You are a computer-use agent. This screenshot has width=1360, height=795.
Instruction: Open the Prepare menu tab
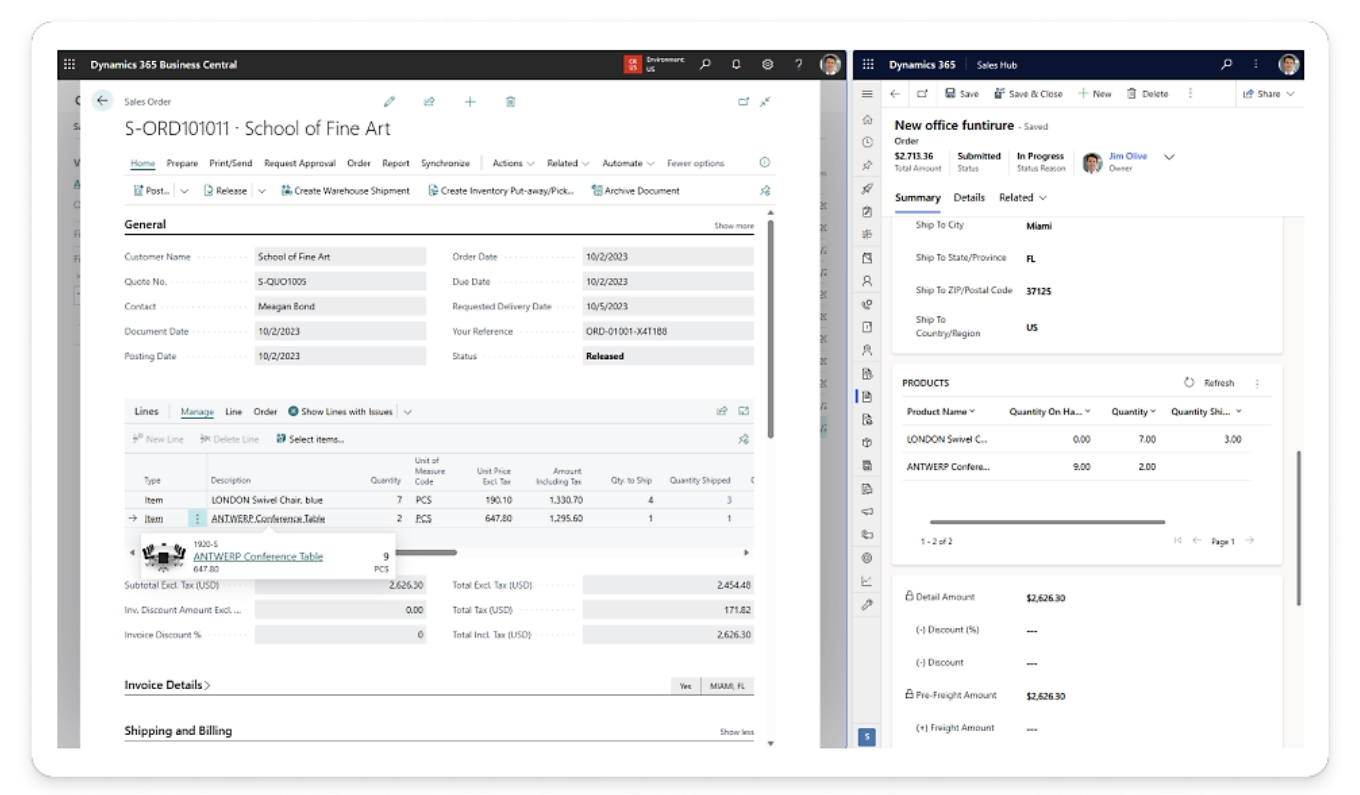[182, 163]
